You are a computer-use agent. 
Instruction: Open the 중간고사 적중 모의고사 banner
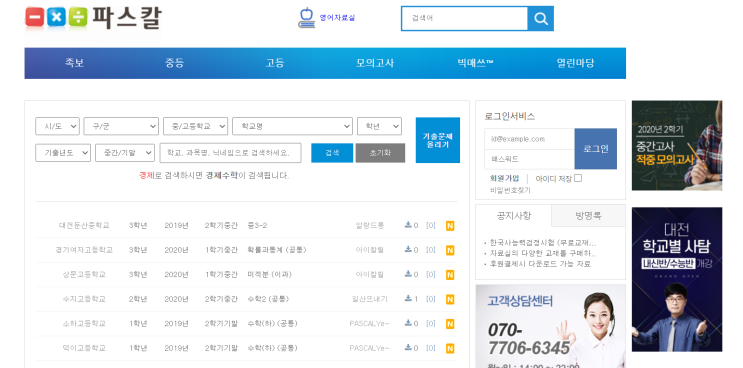[x=677, y=145]
